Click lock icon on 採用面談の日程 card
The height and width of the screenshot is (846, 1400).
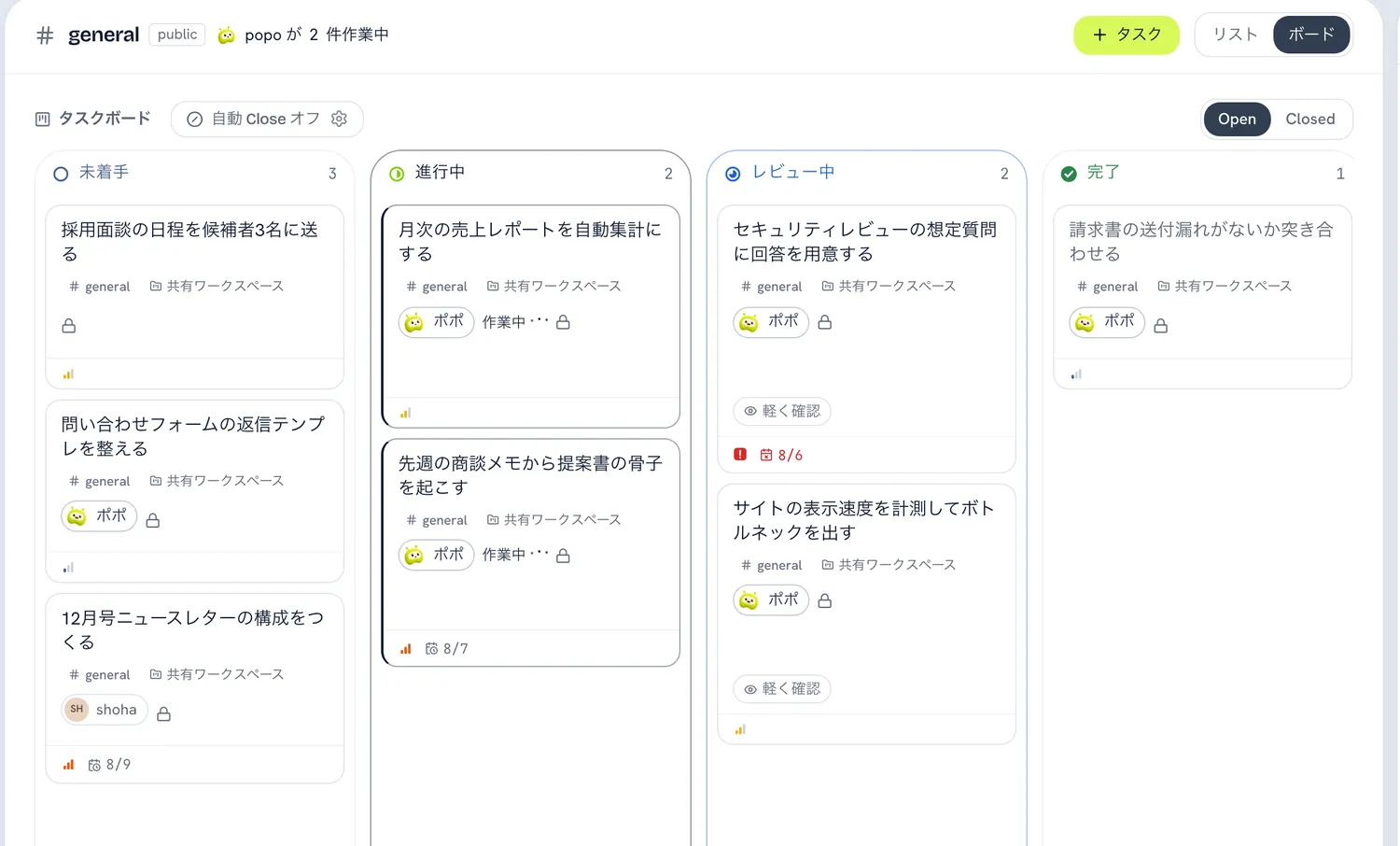[68, 326]
